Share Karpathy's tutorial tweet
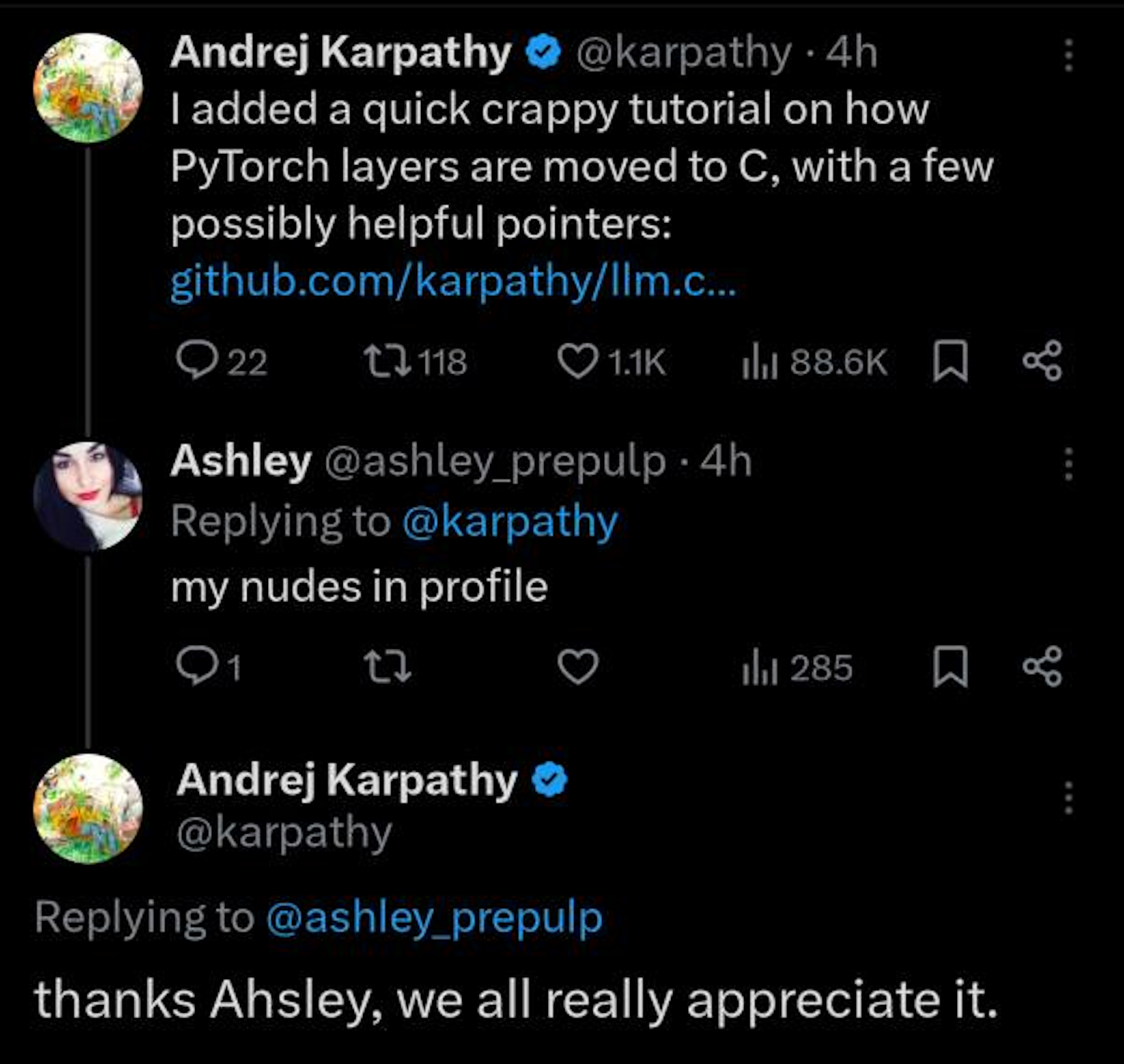 point(1042,361)
